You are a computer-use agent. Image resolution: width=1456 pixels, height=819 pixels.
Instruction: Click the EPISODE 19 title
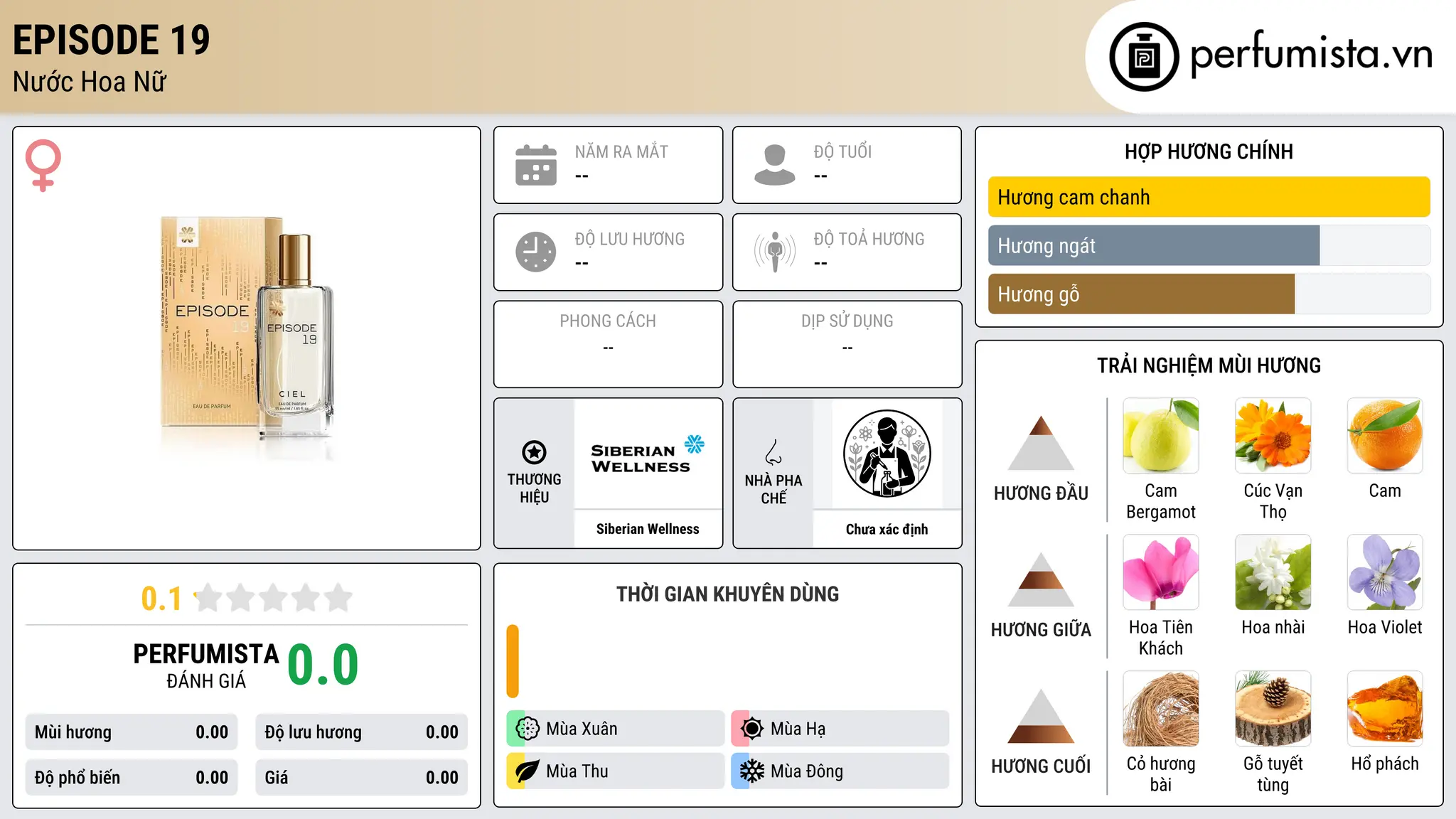[x=112, y=40]
